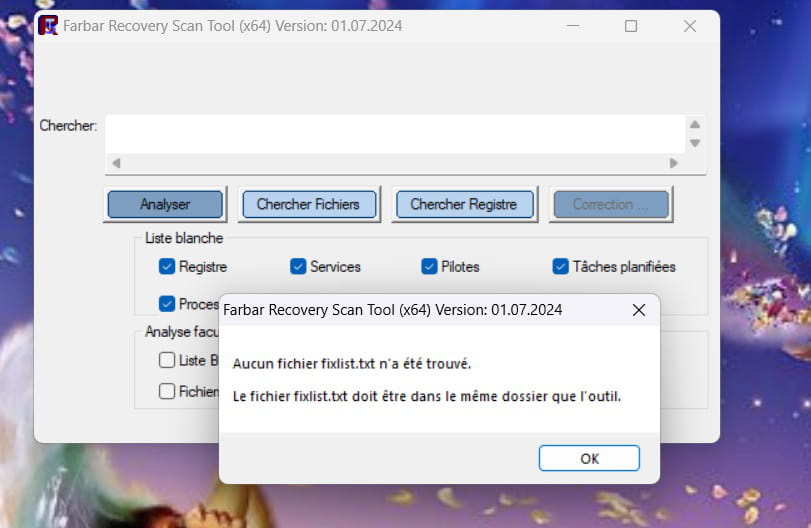Image resolution: width=811 pixels, height=528 pixels.
Task: Uncheck the Registre whitelist checkbox
Action: (167, 266)
